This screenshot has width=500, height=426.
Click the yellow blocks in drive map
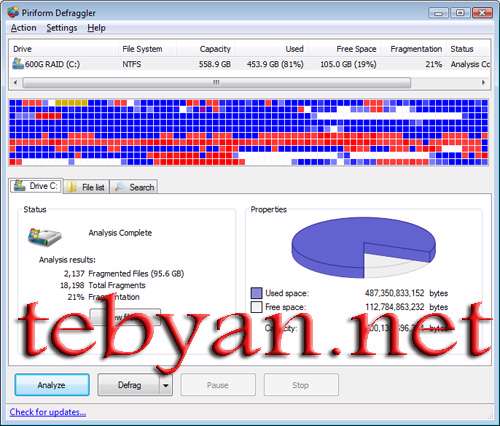[71, 103]
